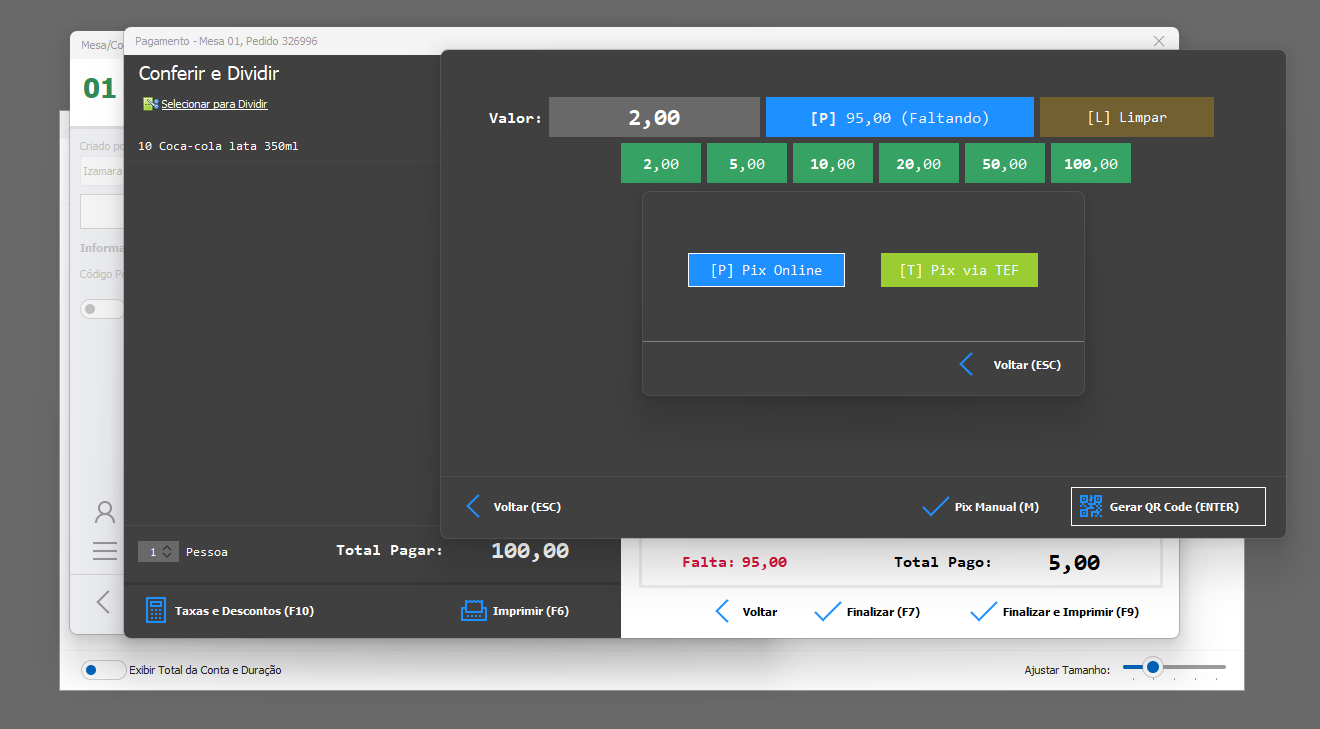The height and width of the screenshot is (729, 1320).
Task: Adjust the Pessoa count stepper arrows
Action: [x=167, y=552]
